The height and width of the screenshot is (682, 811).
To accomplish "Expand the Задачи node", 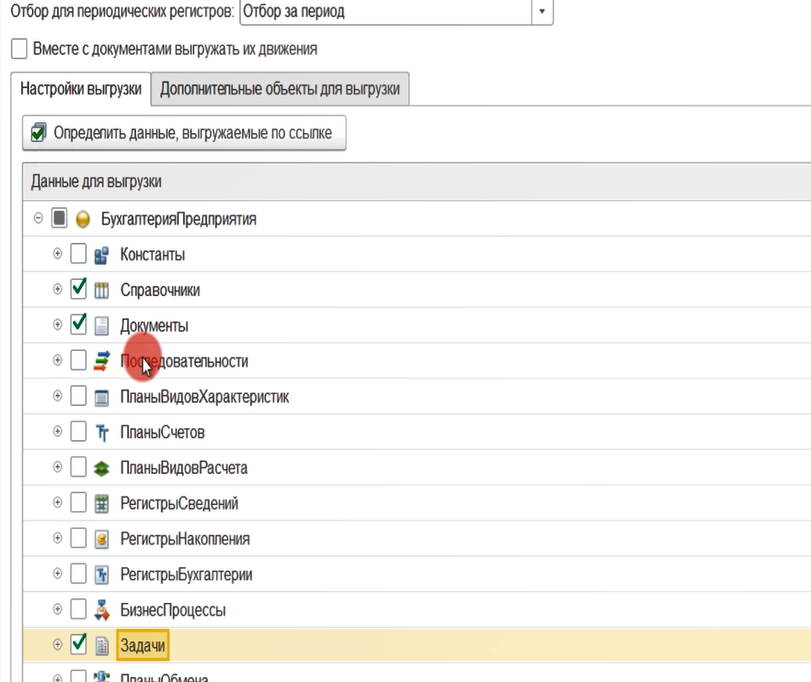I will [57, 645].
